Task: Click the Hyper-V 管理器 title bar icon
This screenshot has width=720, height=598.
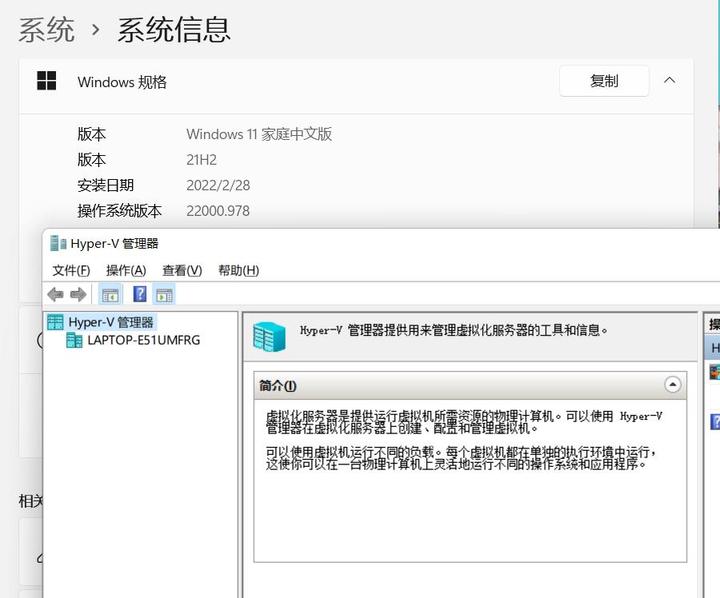Action: (58, 243)
